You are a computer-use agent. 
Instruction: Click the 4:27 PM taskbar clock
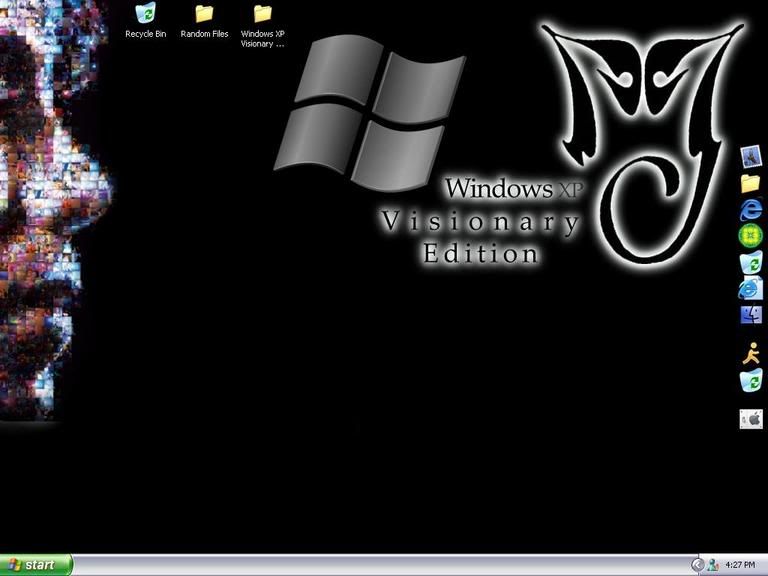tap(740, 565)
